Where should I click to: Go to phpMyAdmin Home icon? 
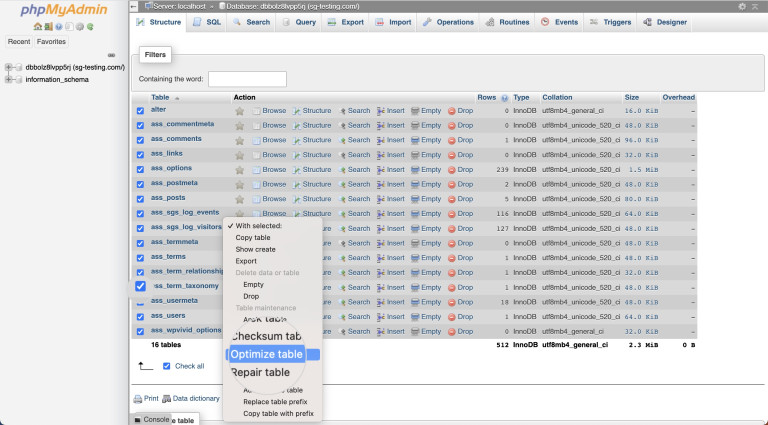tap(37, 26)
